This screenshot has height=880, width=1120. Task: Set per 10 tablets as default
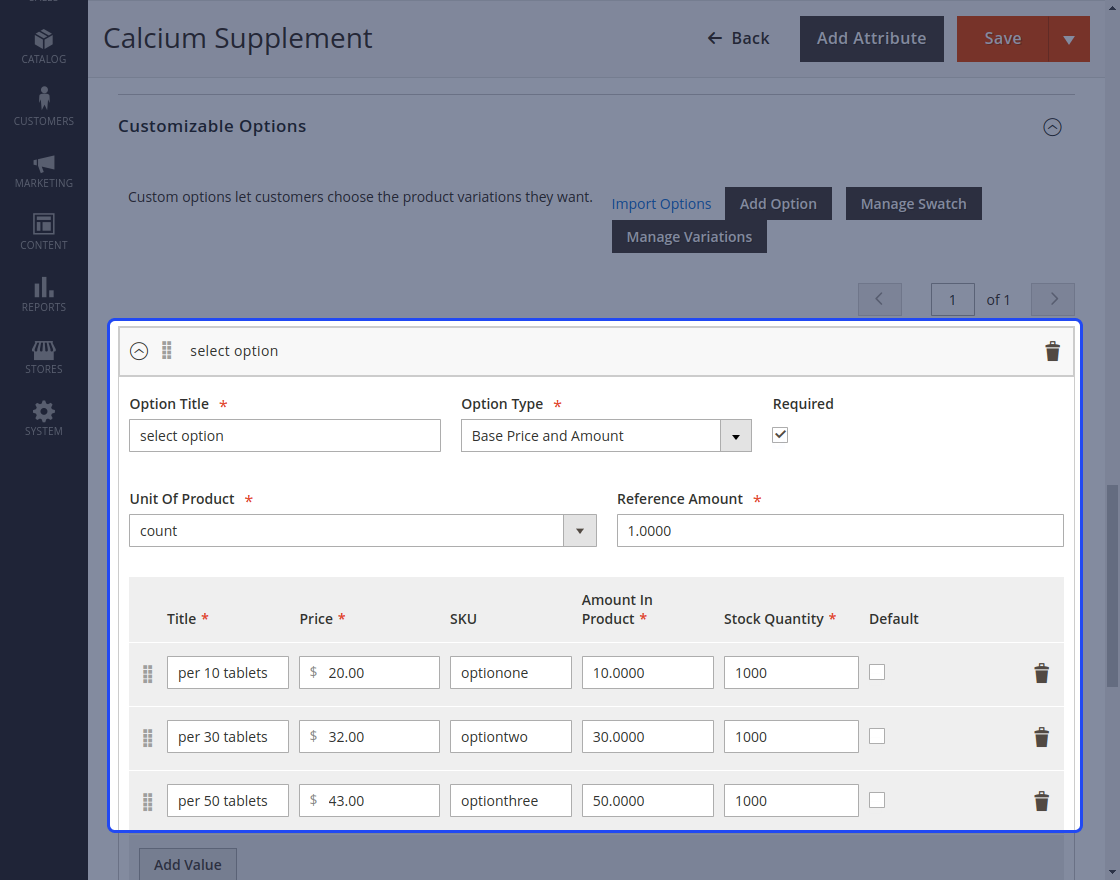point(877,672)
